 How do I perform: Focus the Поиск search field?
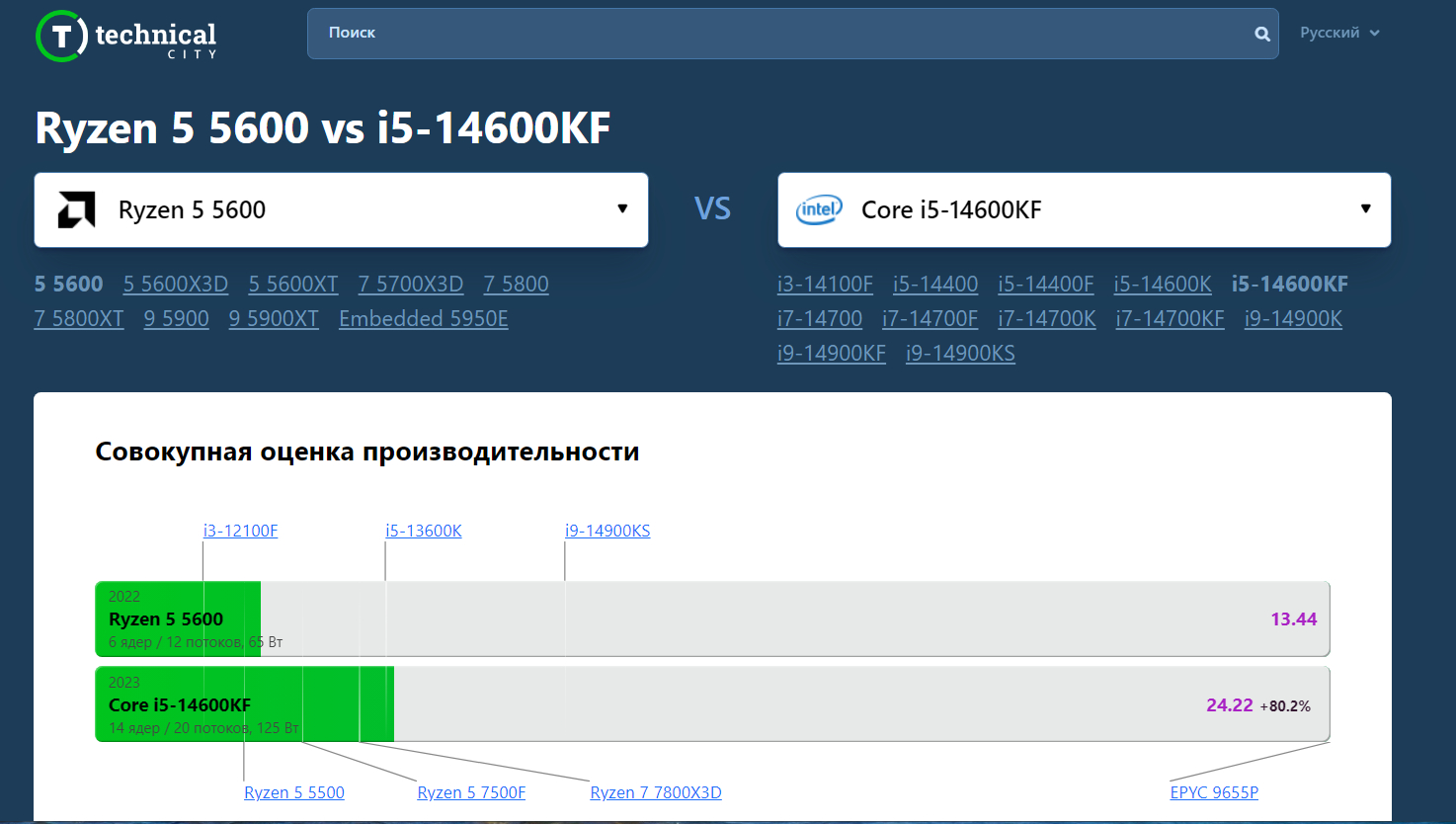(x=792, y=34)
